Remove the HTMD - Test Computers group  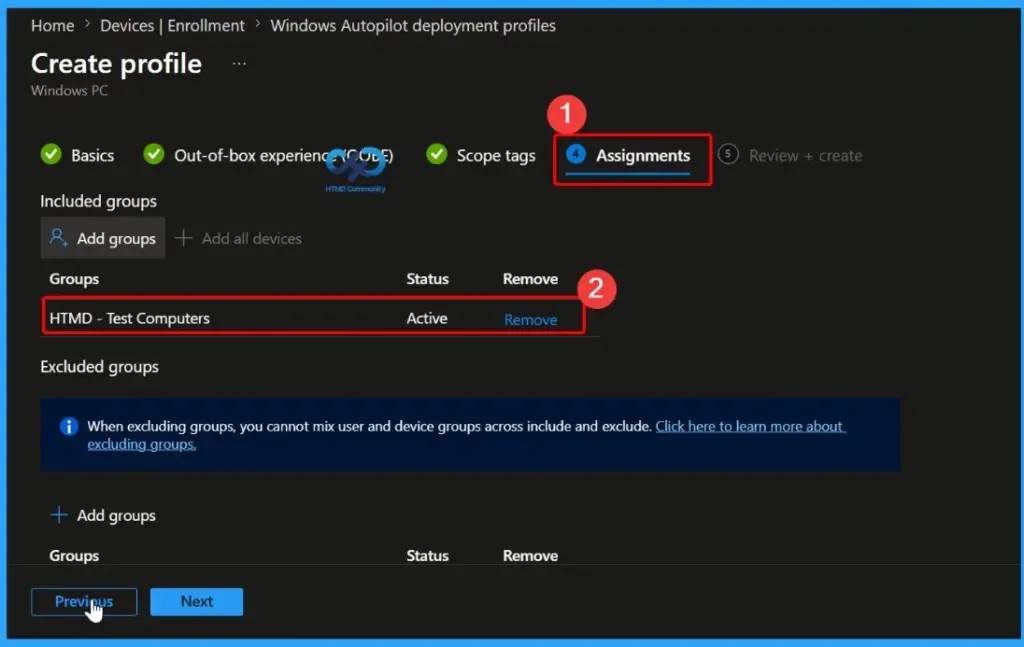(530, 319)
